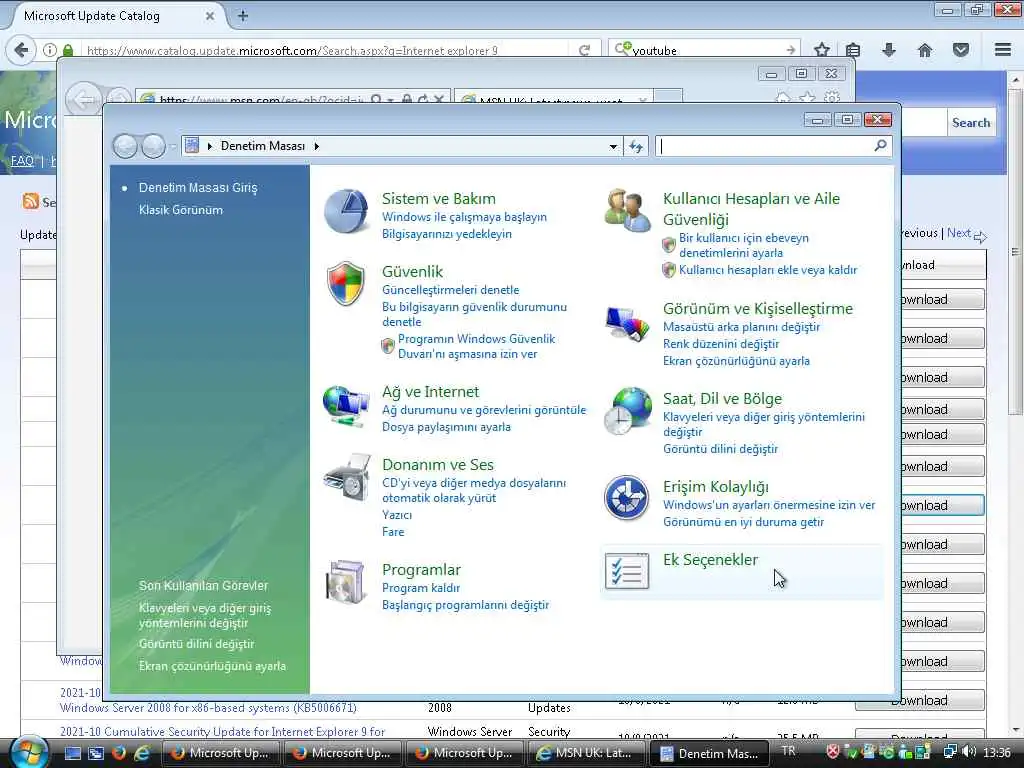Screen dimensions: 1024x768
Task: Click the FAQ link on the catalog page
Action: pos(22,161)
